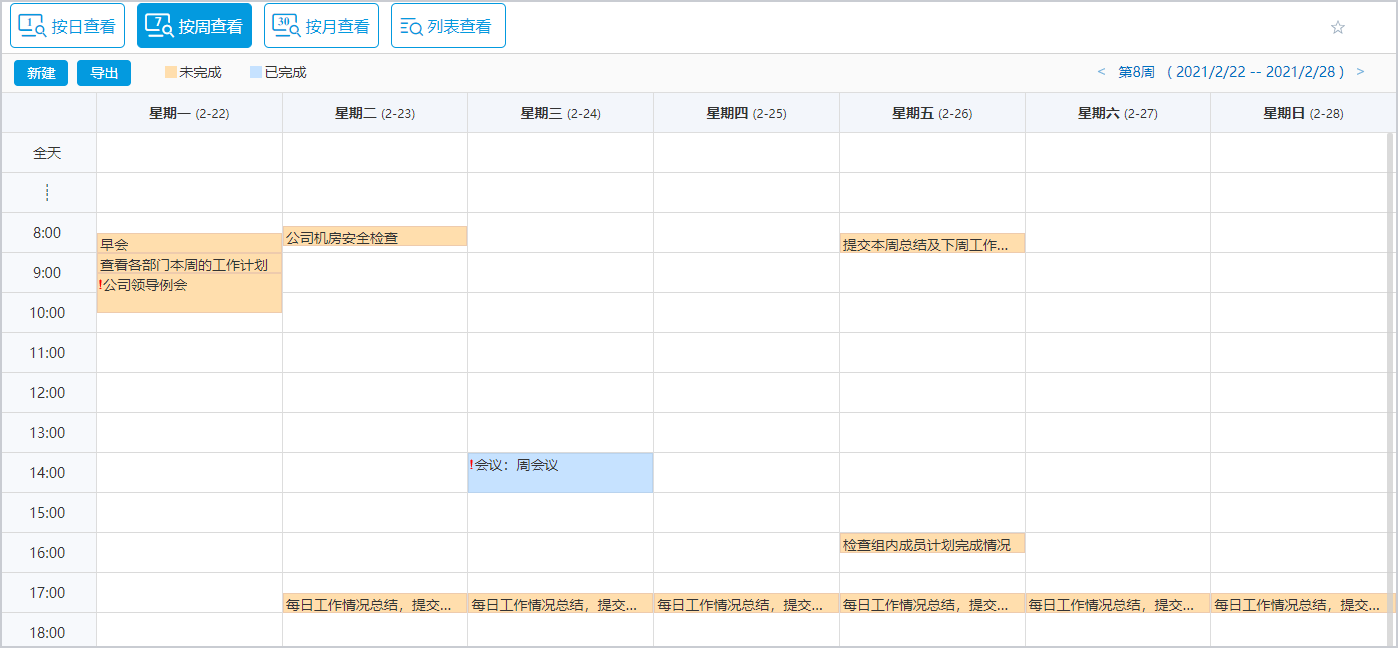Select the weekly view tab 按周查看
The image size is (1398, 648).
(194, 26)
